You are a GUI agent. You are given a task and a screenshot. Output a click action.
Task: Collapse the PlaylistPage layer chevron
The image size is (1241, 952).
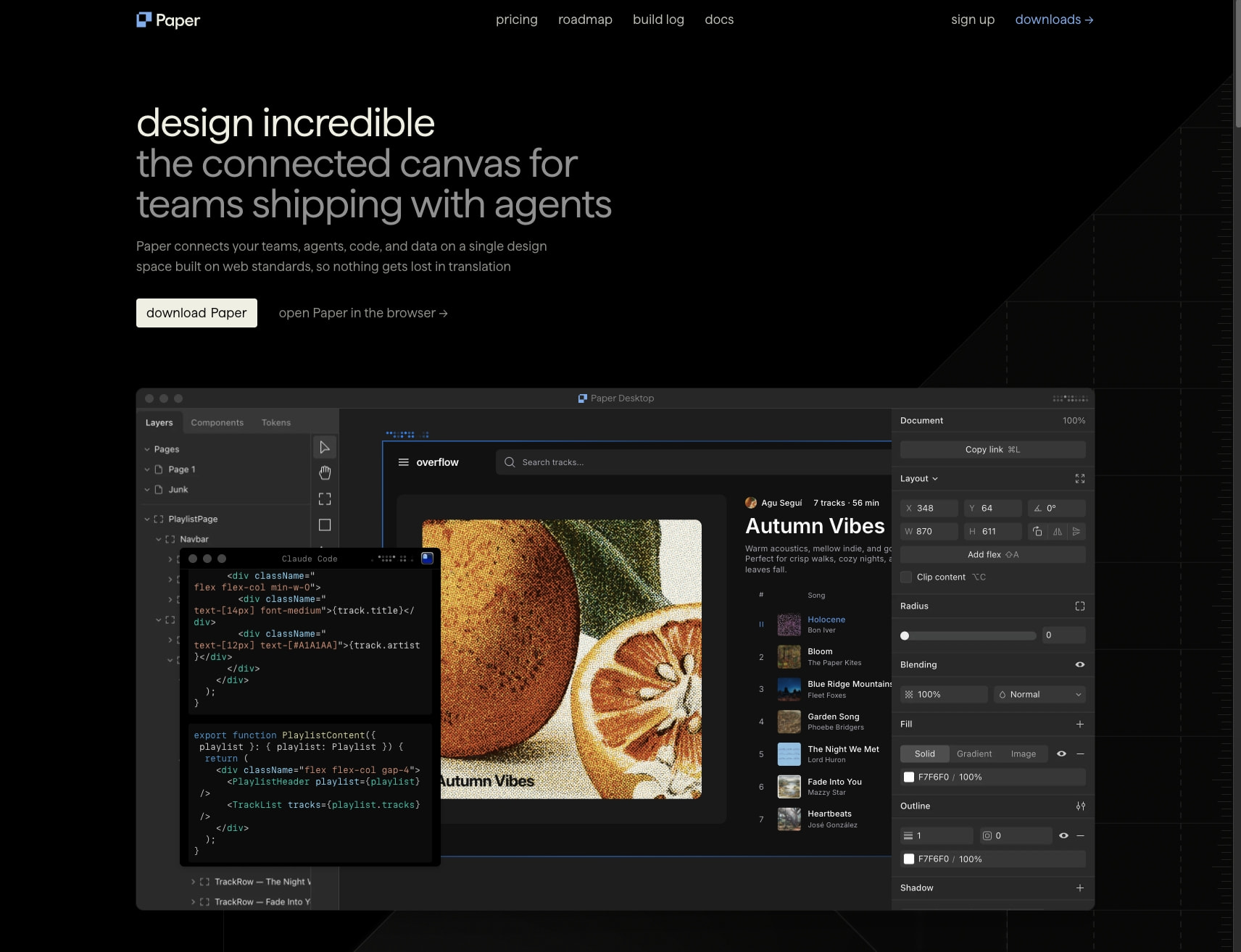tap(147, 519)
